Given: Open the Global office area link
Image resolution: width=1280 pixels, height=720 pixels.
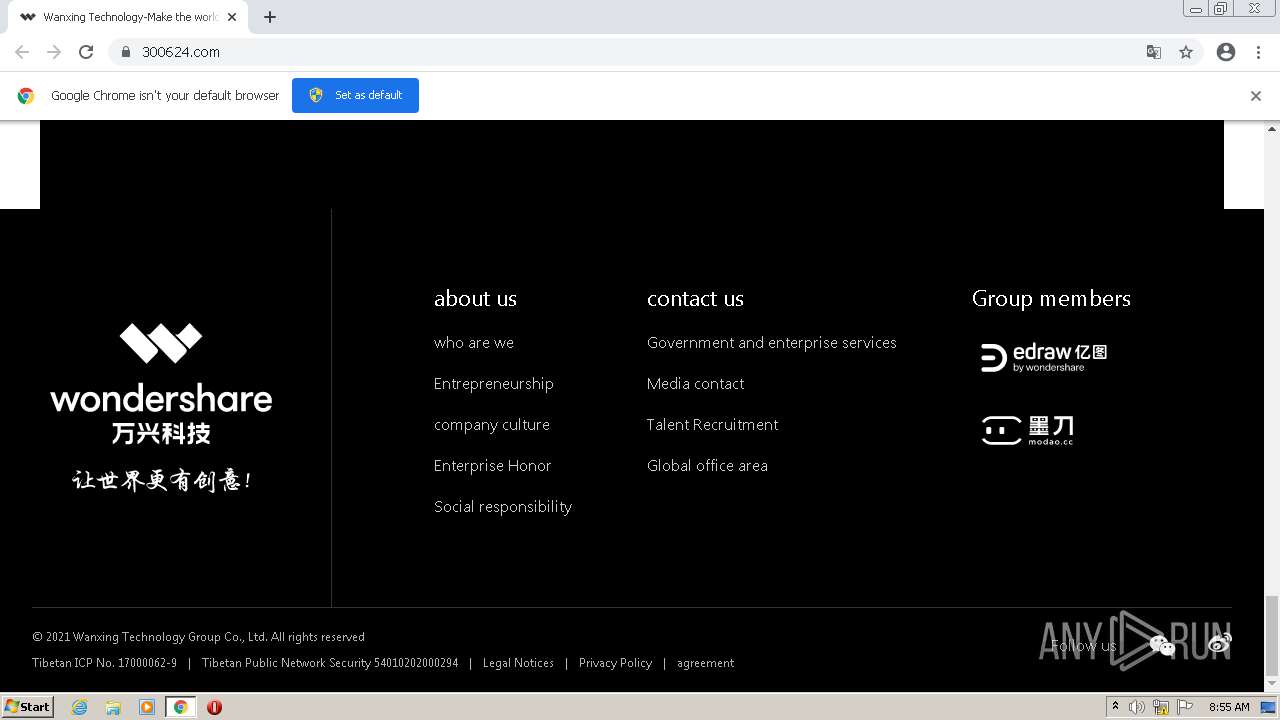Looking at the screenshot, I should pos(708,466).
